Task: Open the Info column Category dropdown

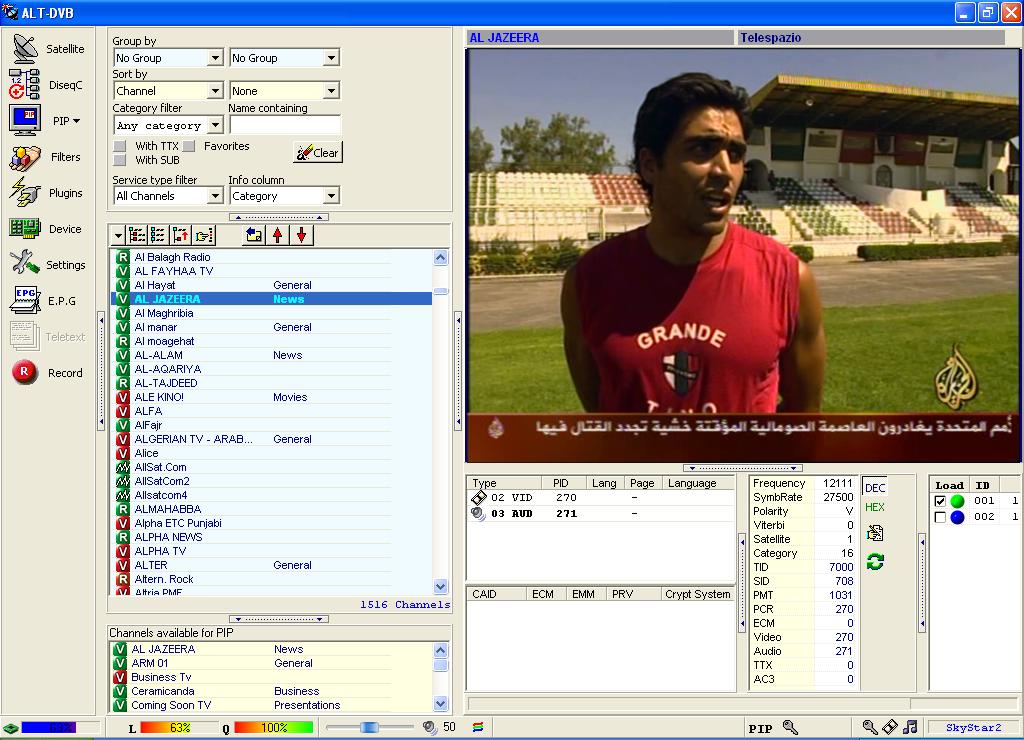Action: (332, 195)
